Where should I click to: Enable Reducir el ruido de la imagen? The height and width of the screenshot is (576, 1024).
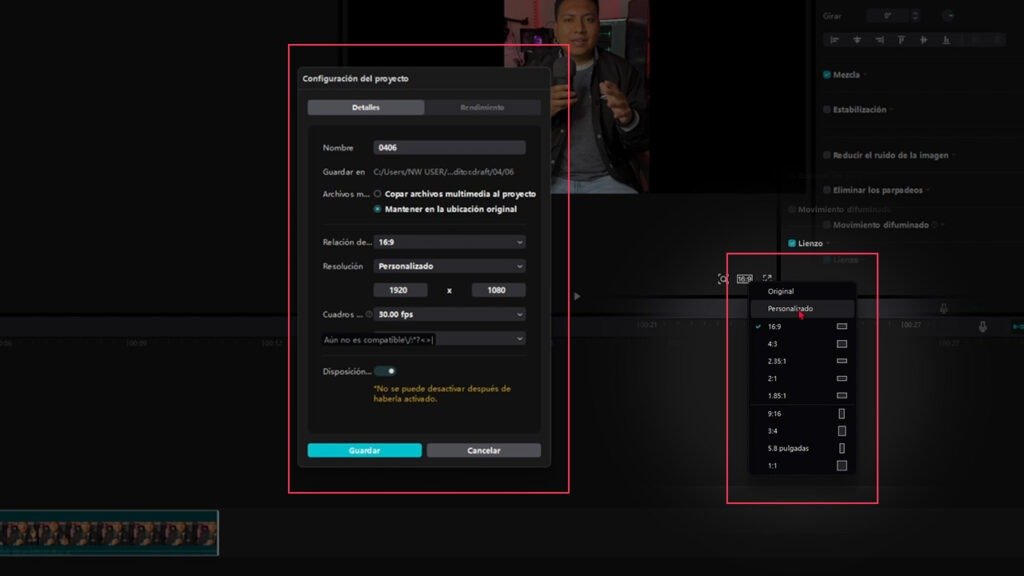[827, 155]
